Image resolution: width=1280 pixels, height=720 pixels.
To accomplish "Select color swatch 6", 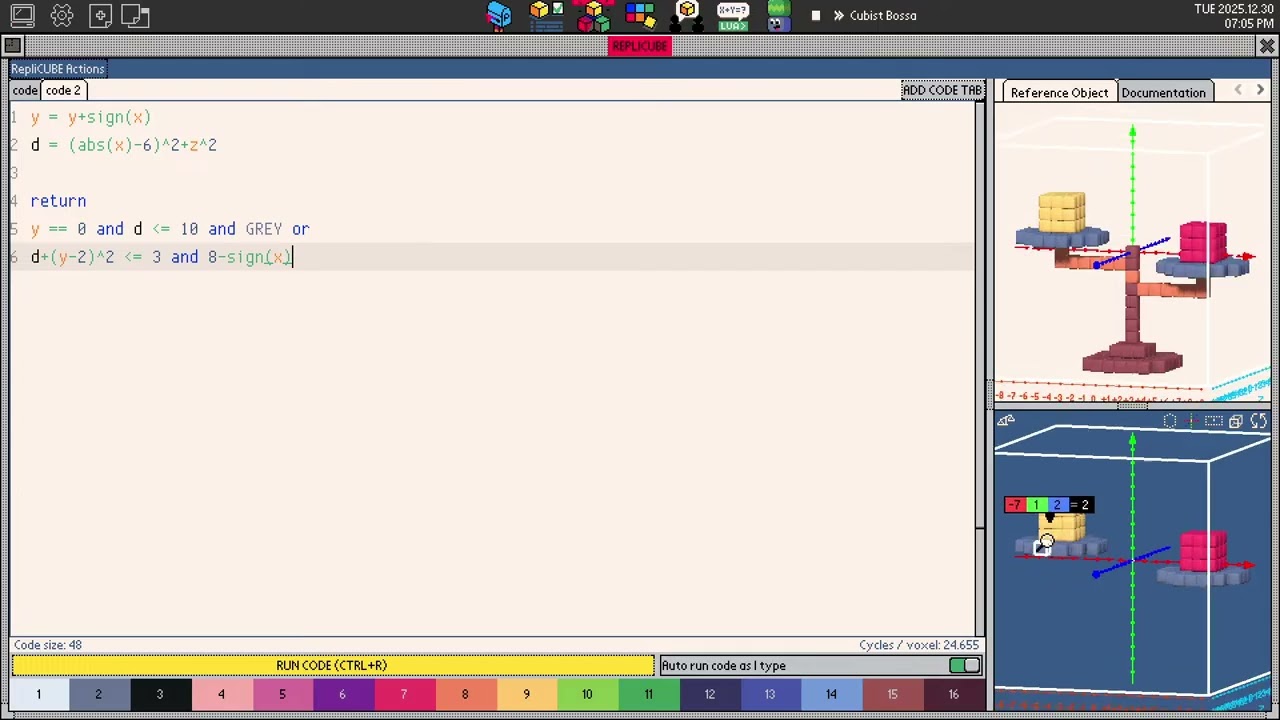I will point(342,694).
